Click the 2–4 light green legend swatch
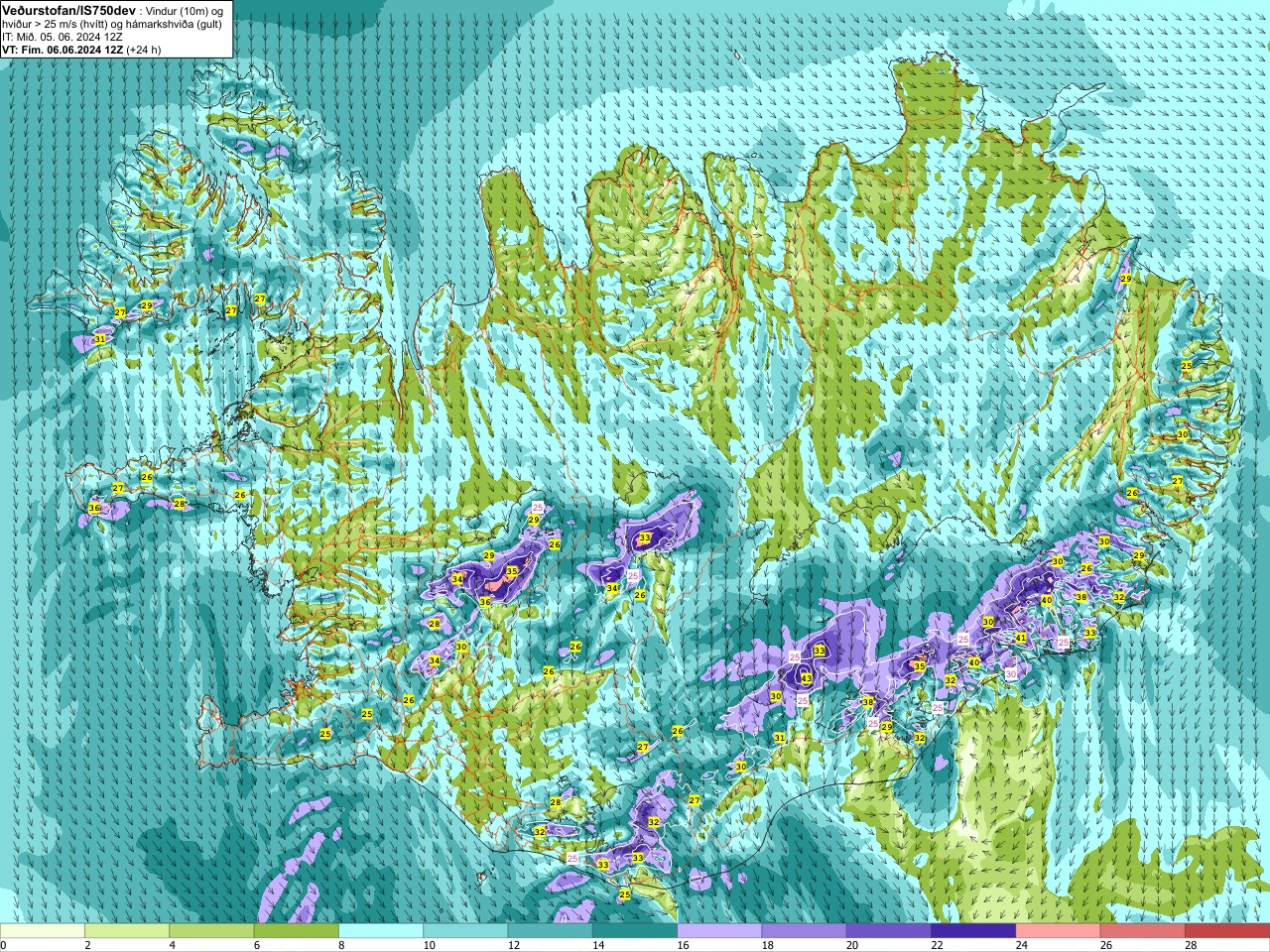 [x=127, y=931]
